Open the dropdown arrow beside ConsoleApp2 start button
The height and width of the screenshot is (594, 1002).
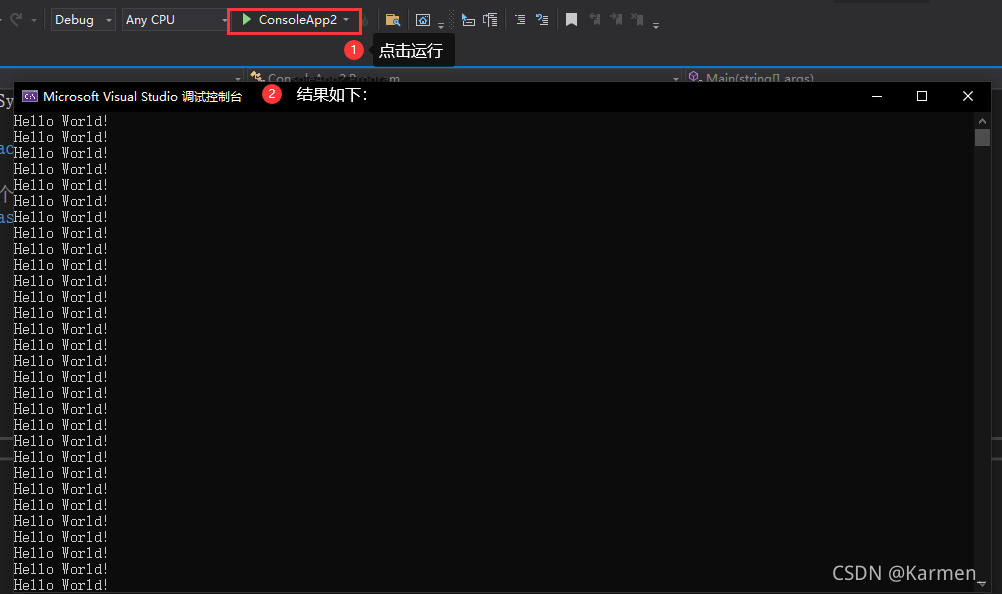[346, 20]
